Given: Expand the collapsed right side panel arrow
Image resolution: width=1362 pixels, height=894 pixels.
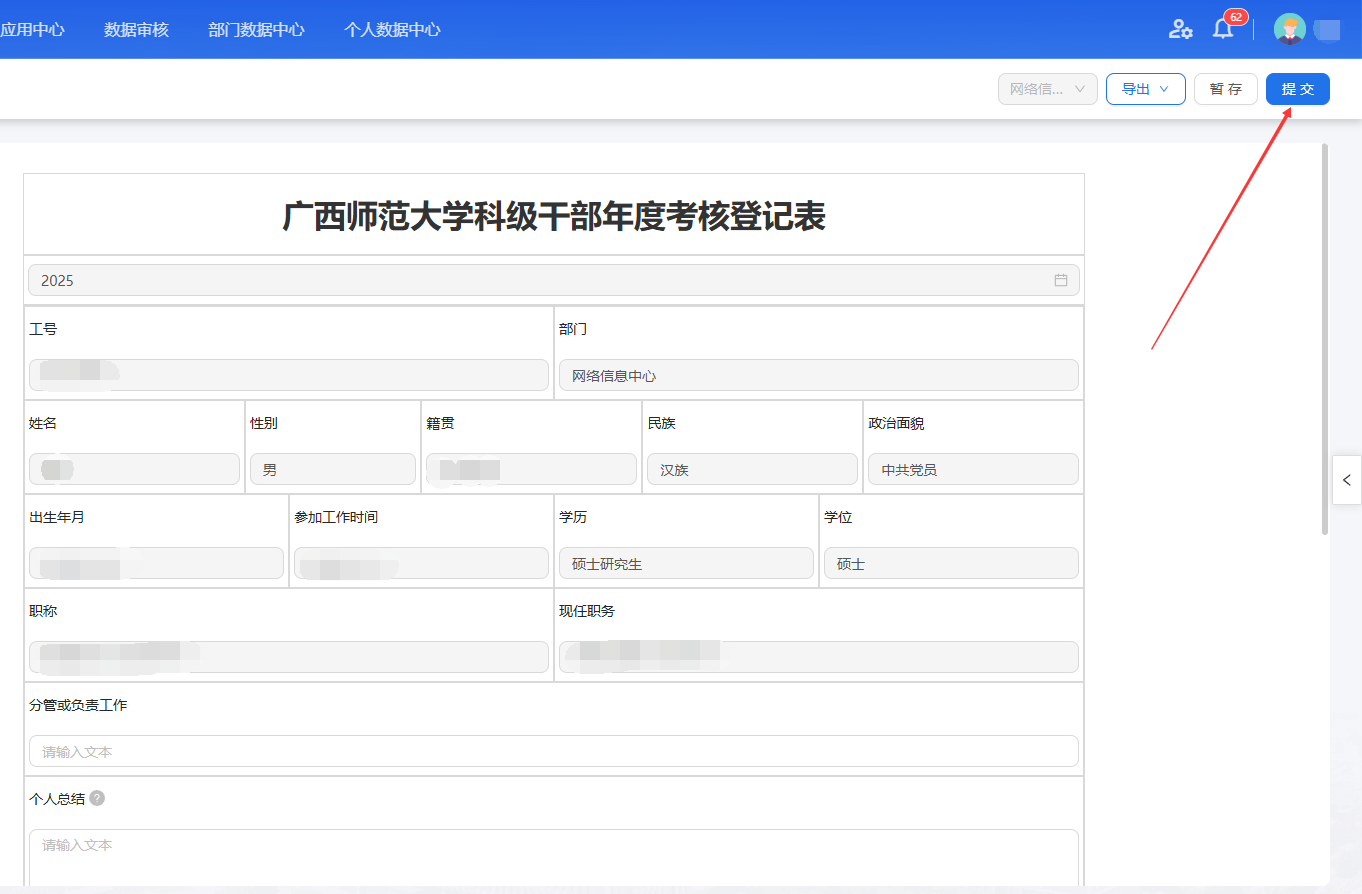Looking at the screenshot, I should point(1347,480).
